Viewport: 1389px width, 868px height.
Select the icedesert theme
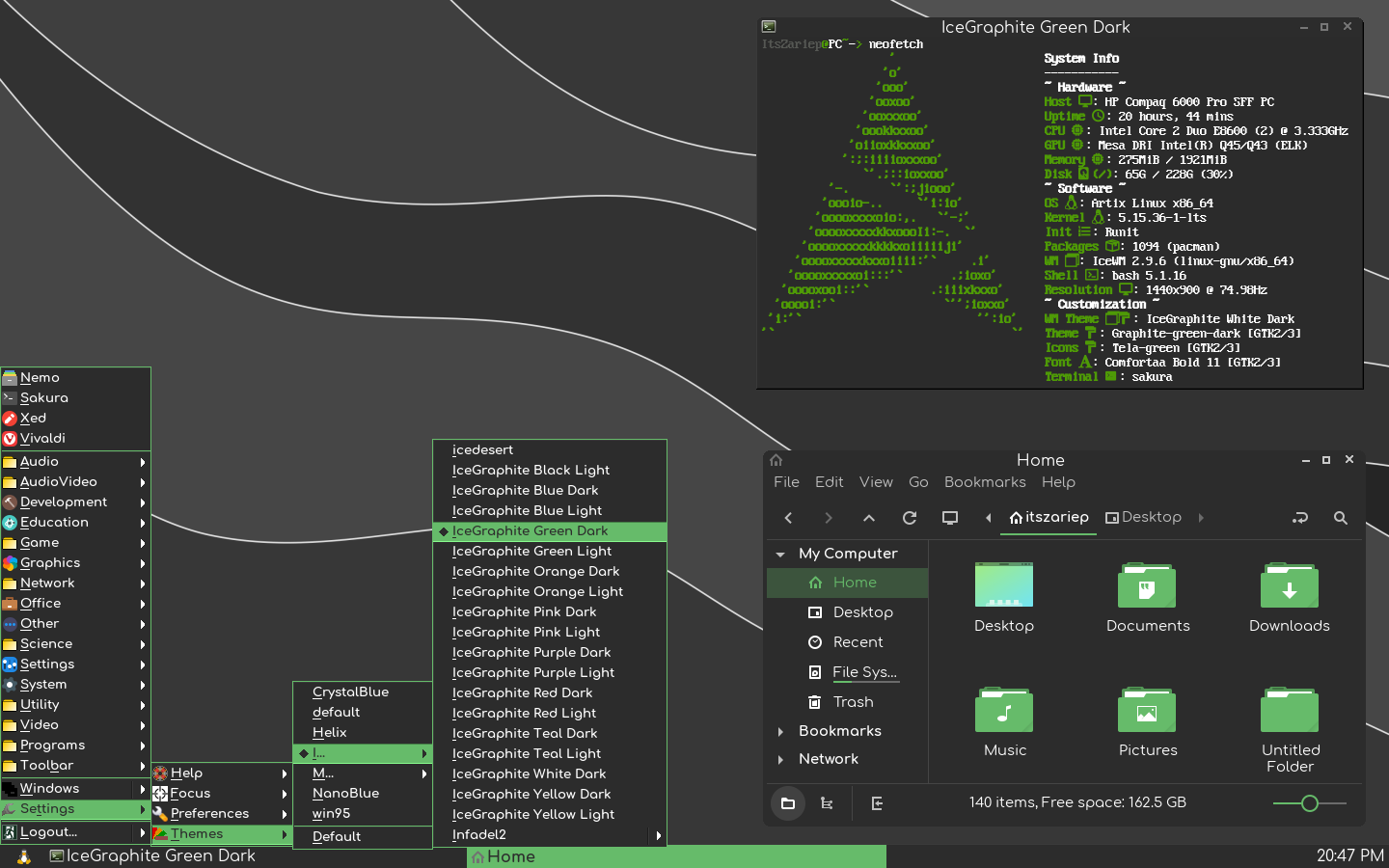[550, 450]
